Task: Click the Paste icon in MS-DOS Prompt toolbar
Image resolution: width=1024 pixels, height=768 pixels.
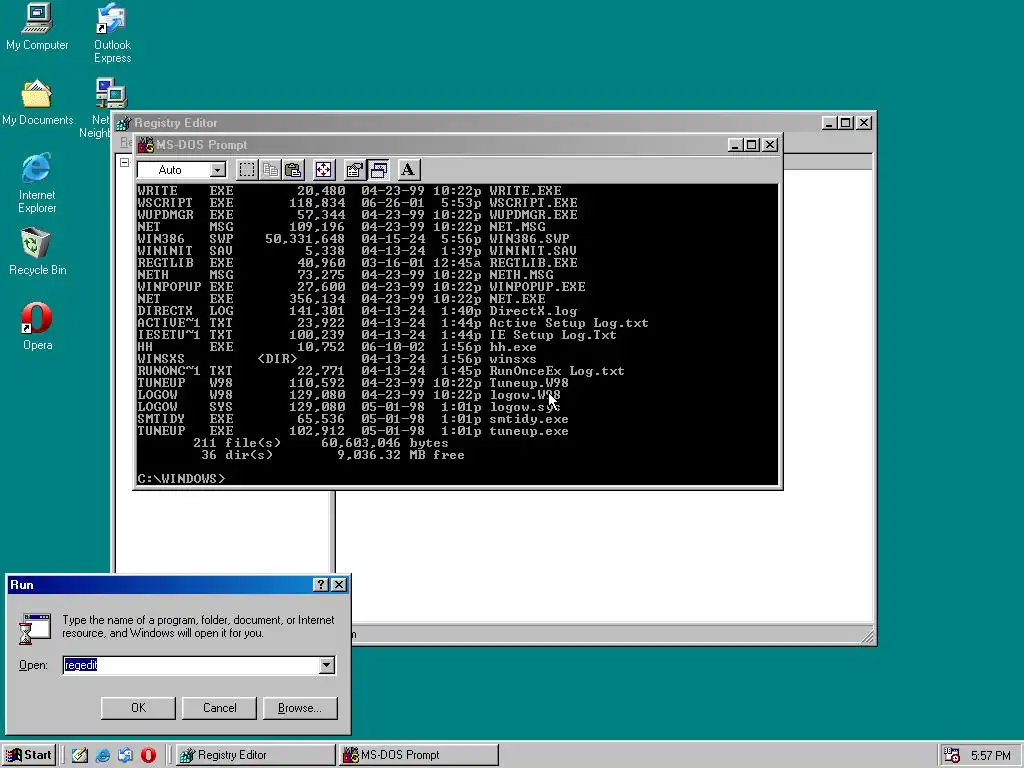Action: coord(293,170)
